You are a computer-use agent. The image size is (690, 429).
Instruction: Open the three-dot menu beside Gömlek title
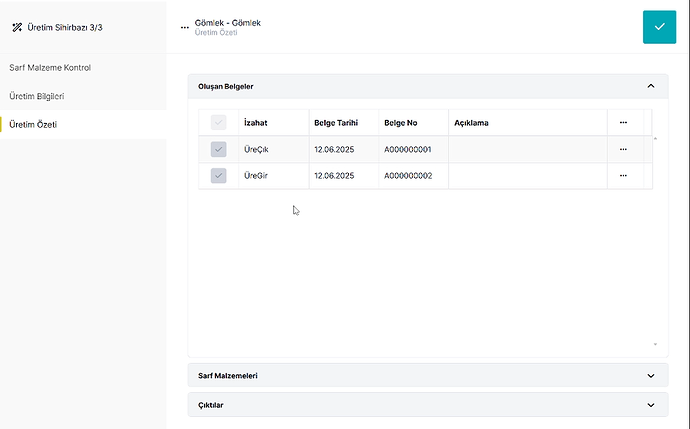(x=184, y=27)
